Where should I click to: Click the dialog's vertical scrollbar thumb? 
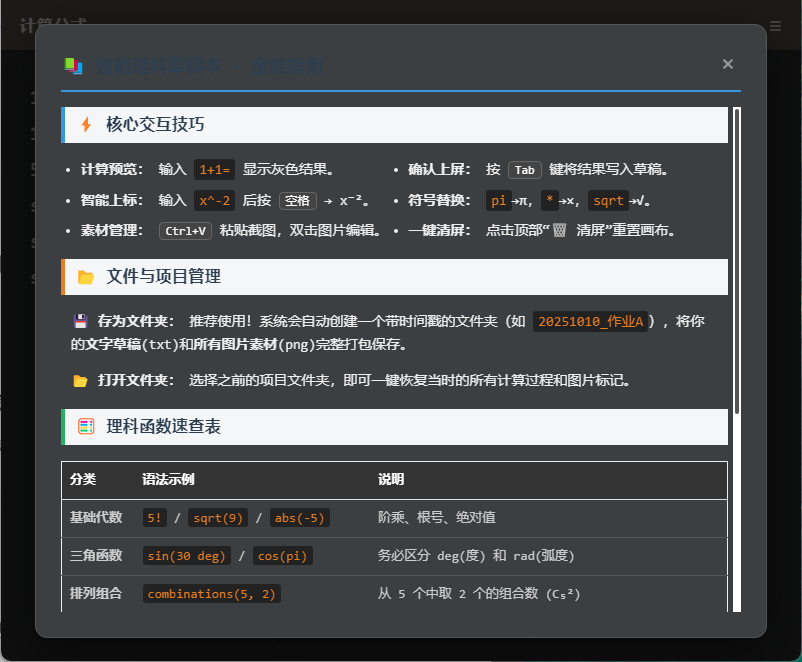(737, 260)
